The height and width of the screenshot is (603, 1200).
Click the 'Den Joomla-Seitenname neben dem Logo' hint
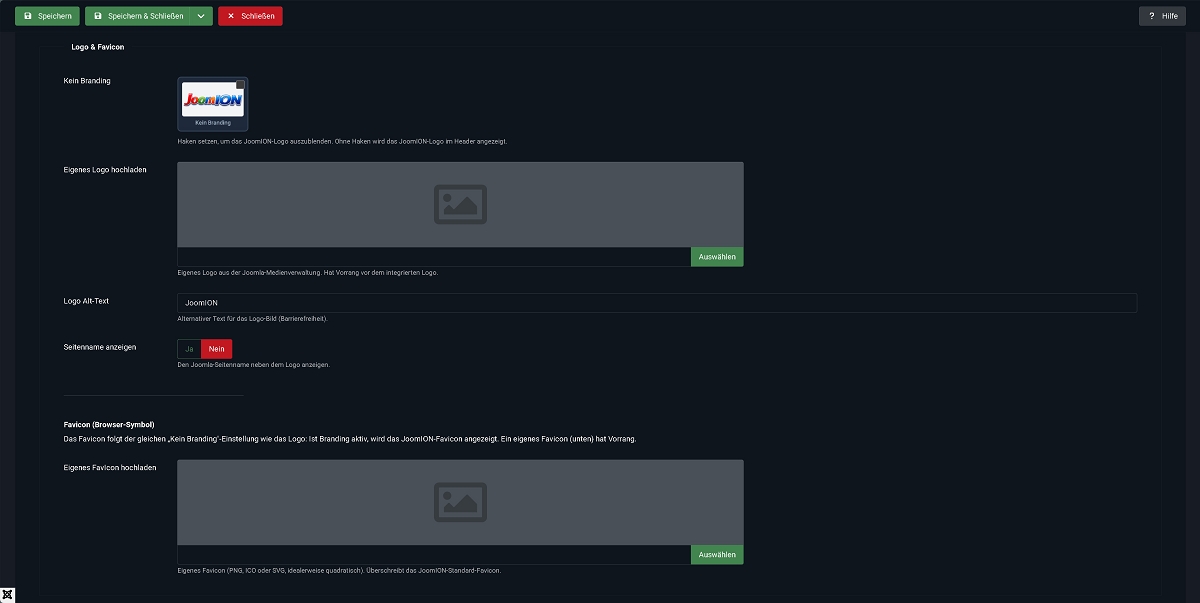(x=253, y=365)
